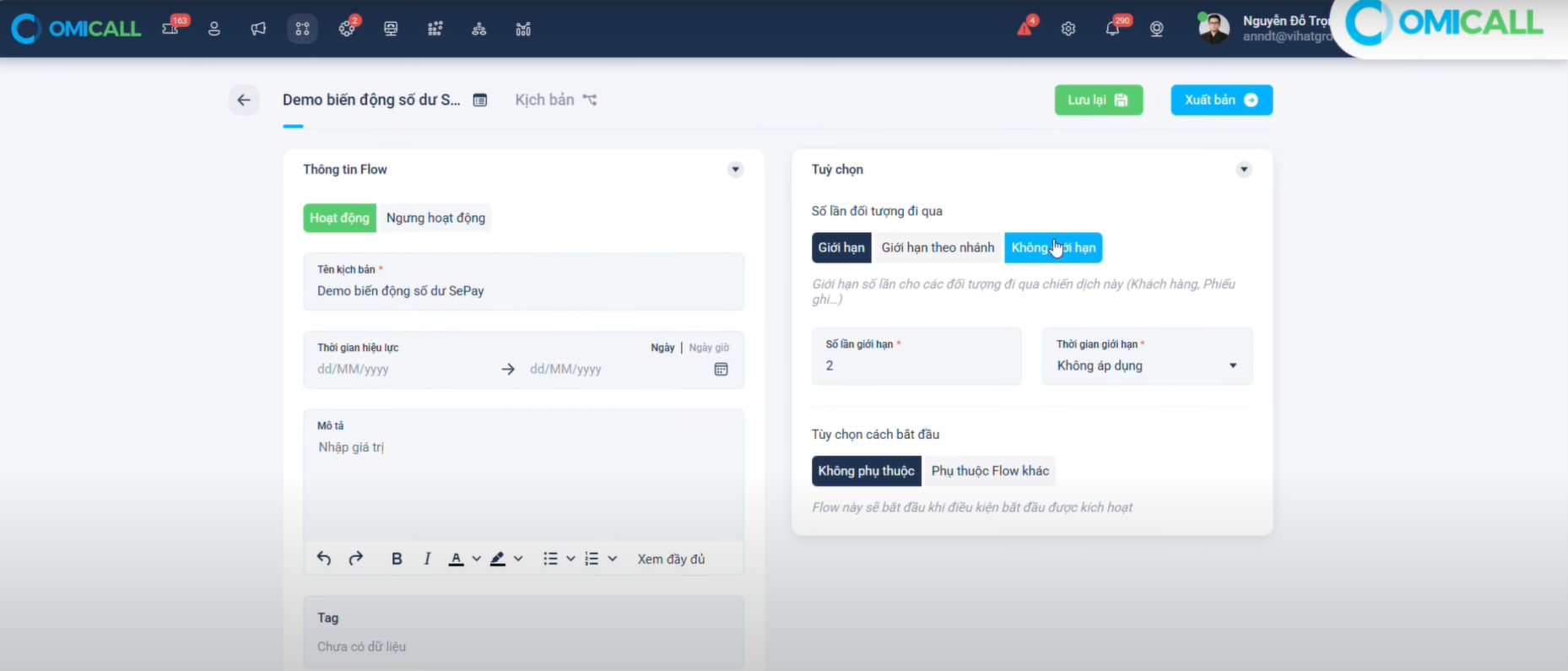
Task: Switch to Demo biến động số dư tab
Action: 385,100
